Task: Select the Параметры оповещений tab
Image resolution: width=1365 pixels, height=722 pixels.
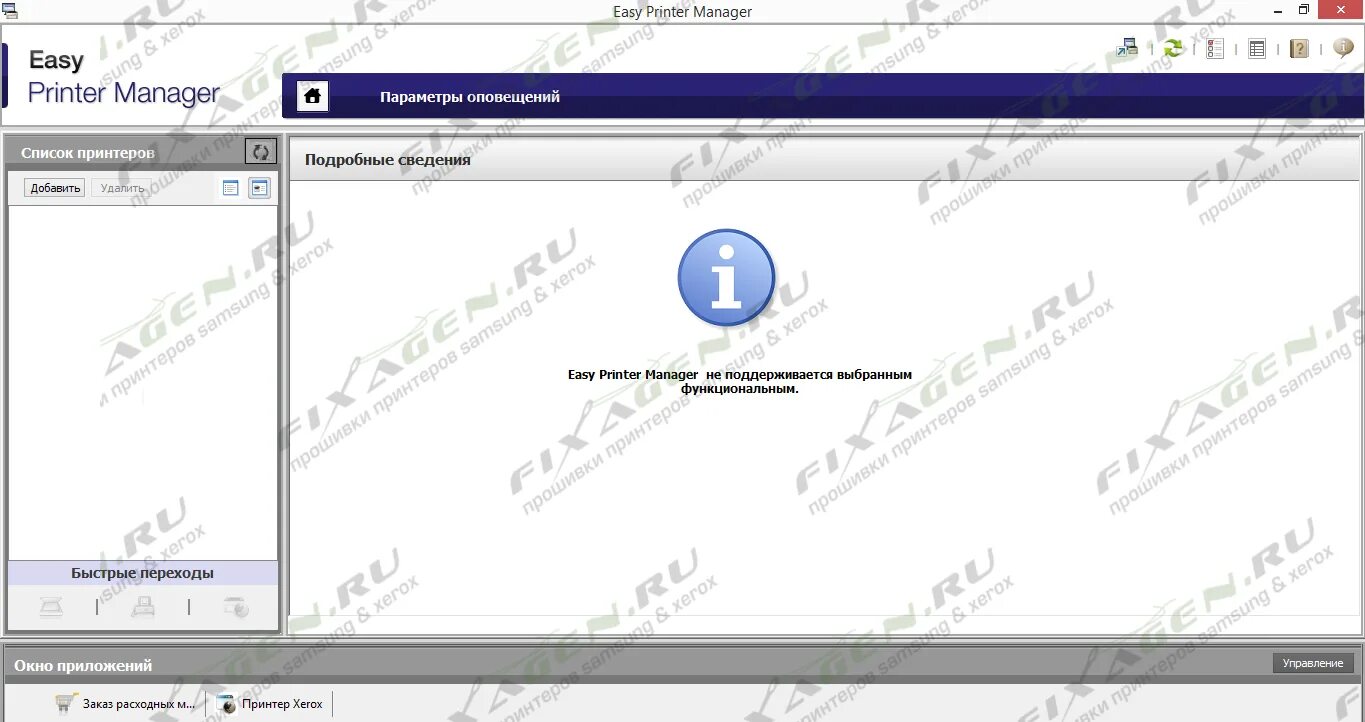Action: pos(470,97)
